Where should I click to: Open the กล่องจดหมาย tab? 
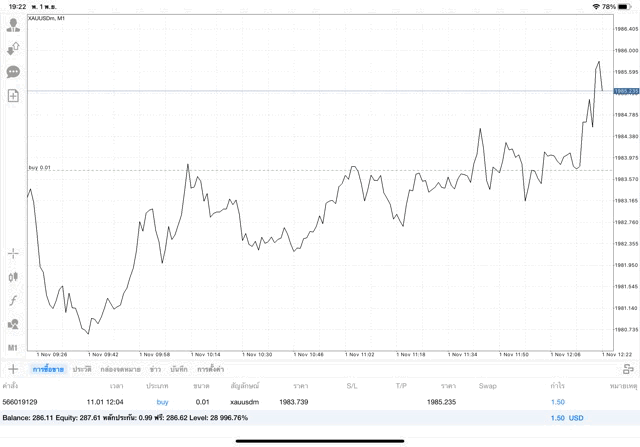click(120, 369)
